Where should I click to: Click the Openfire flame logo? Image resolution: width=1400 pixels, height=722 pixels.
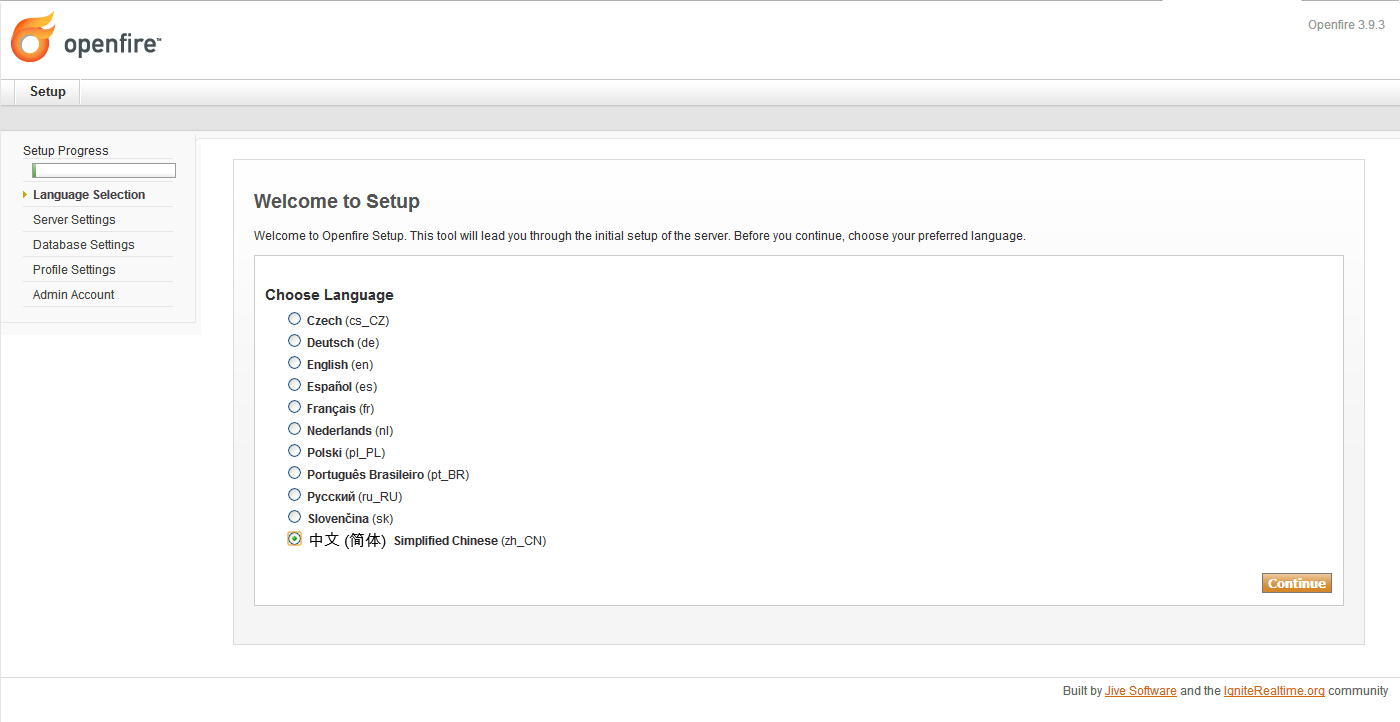33,38
